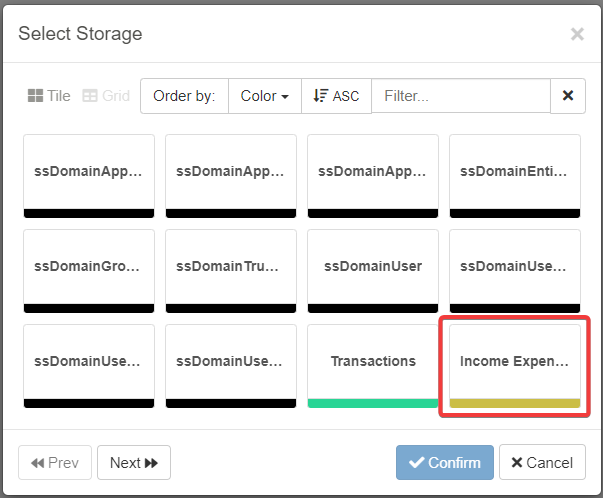Choose the ssDomainUser storage tile

click(x=373, y=266)
